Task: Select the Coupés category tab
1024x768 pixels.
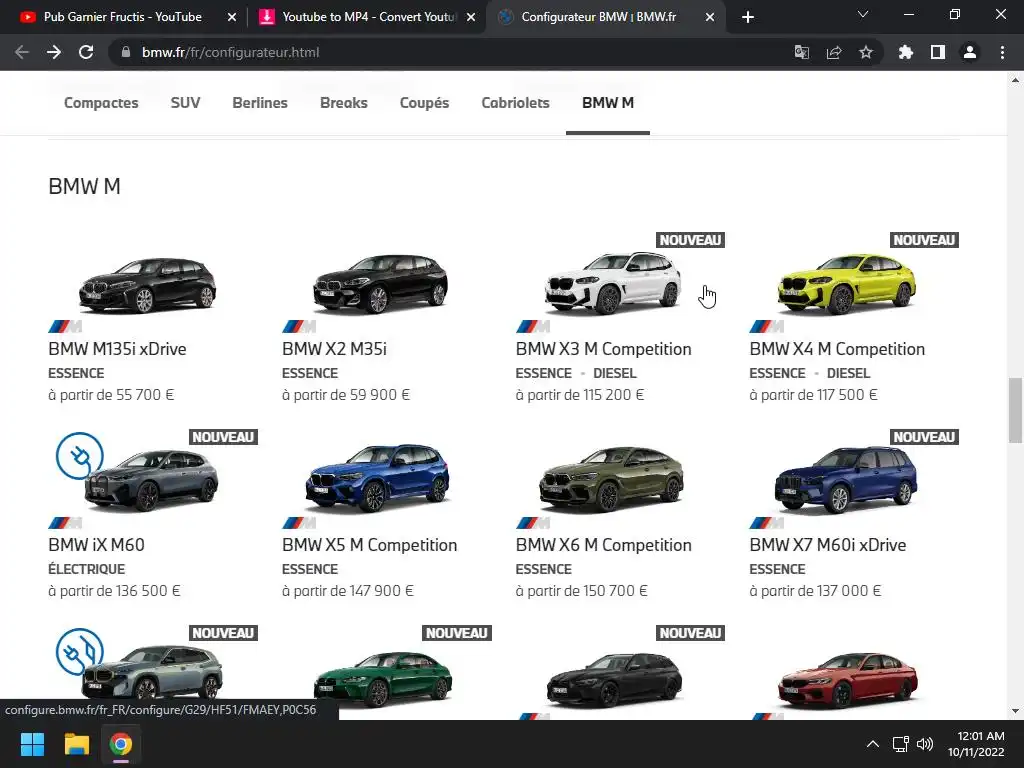Action: tap(424, 103)
